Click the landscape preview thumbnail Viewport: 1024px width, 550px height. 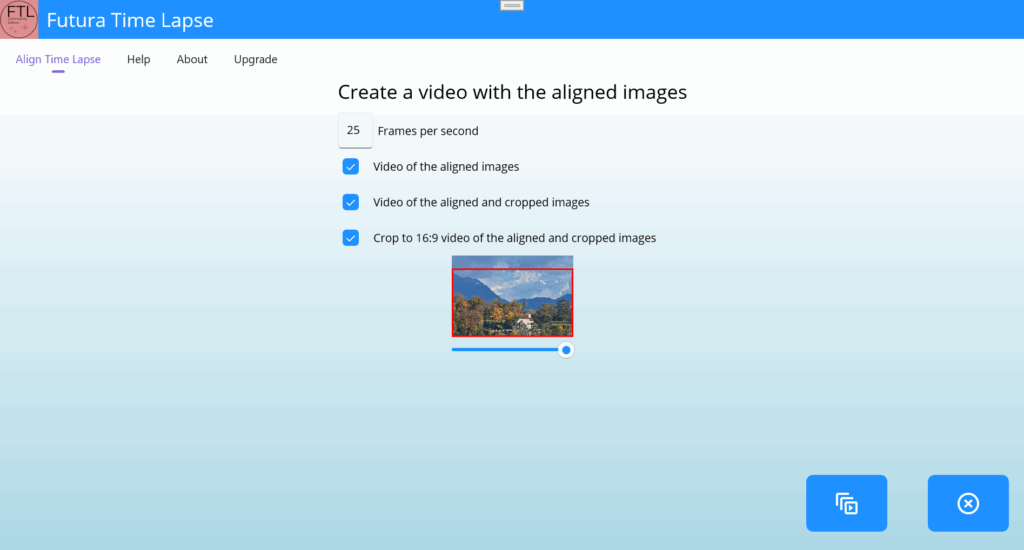tap(512, 297)
